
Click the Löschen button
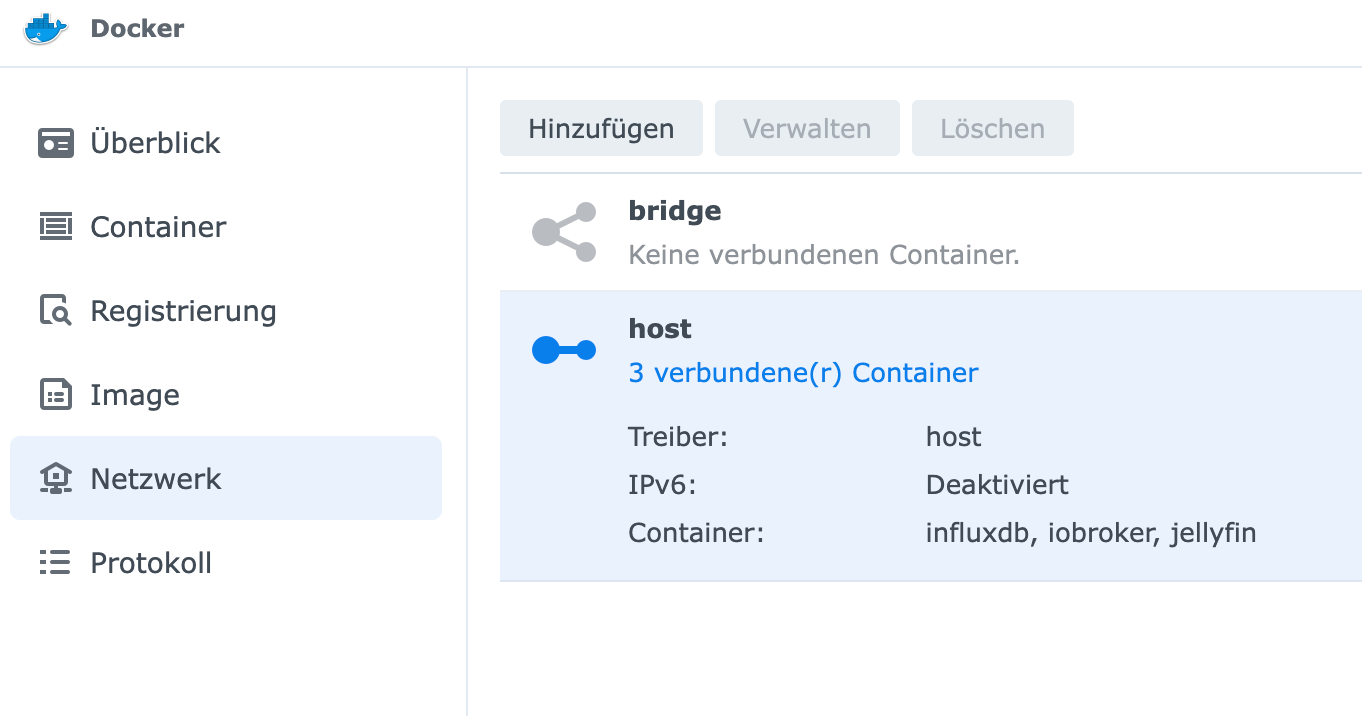[992, 128]
